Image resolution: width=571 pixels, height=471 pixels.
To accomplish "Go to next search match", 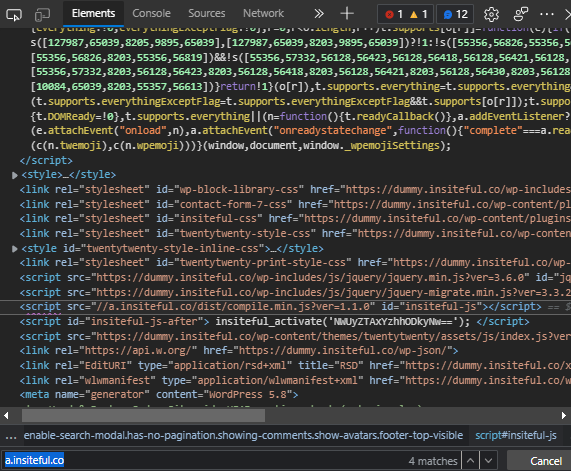I will point(488,461).
